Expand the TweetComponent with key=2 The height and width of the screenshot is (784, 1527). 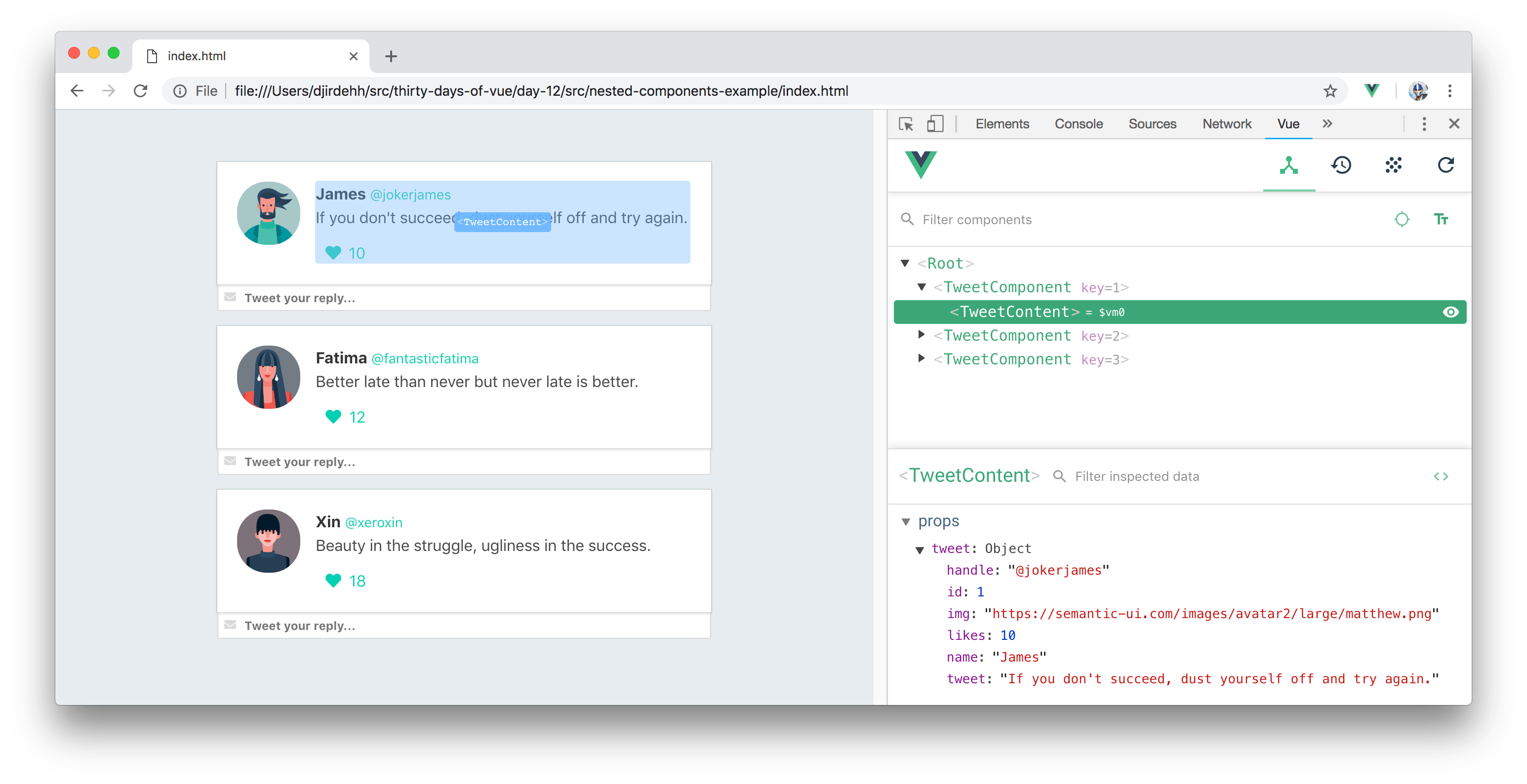(921, 334)
